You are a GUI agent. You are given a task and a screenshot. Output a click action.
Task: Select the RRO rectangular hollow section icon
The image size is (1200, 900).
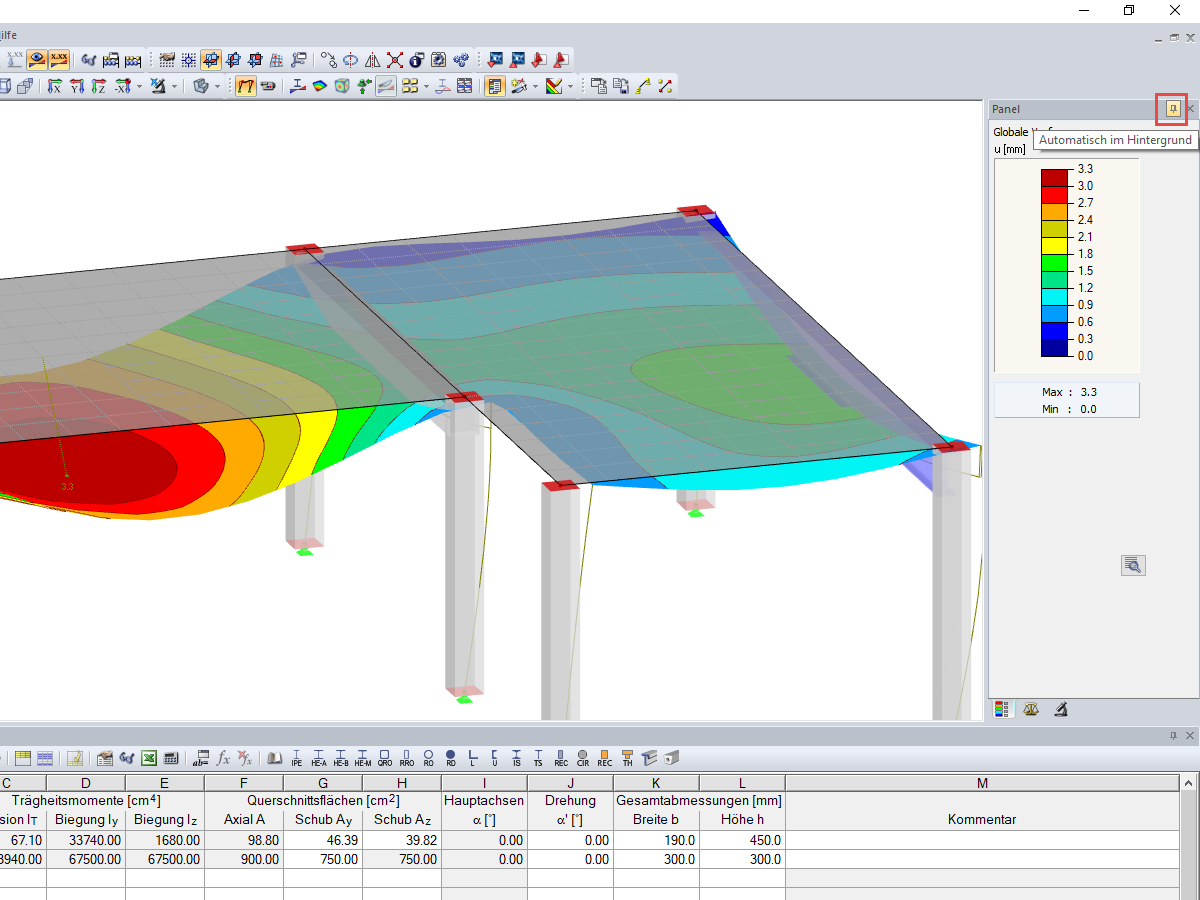pos(407,758)
